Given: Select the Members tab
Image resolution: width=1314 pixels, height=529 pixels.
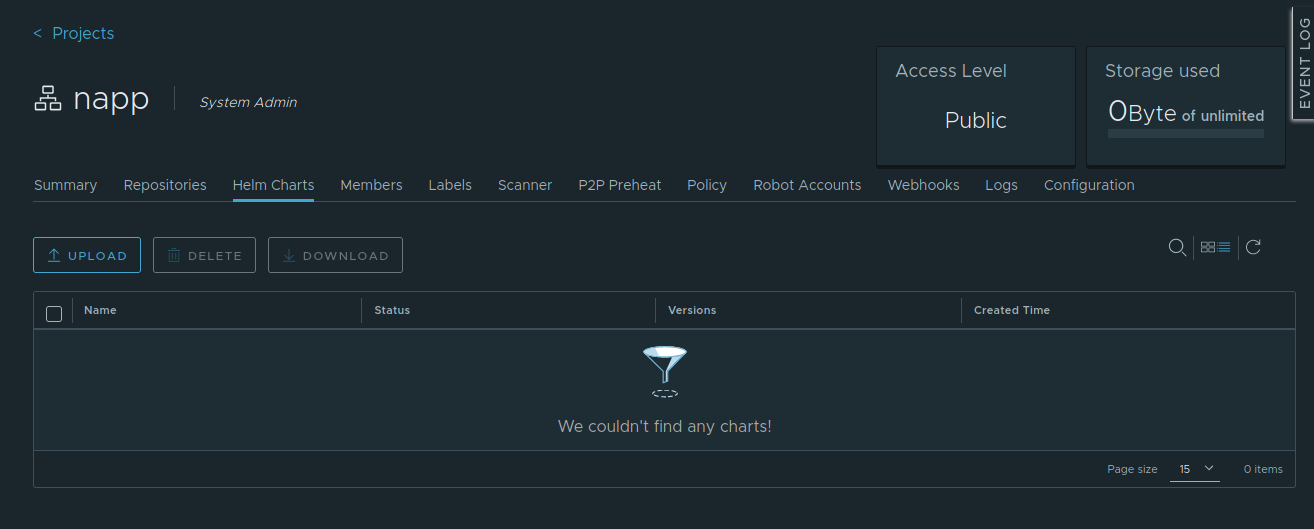Looking at the screenshot, I should [x=371, y=185].
